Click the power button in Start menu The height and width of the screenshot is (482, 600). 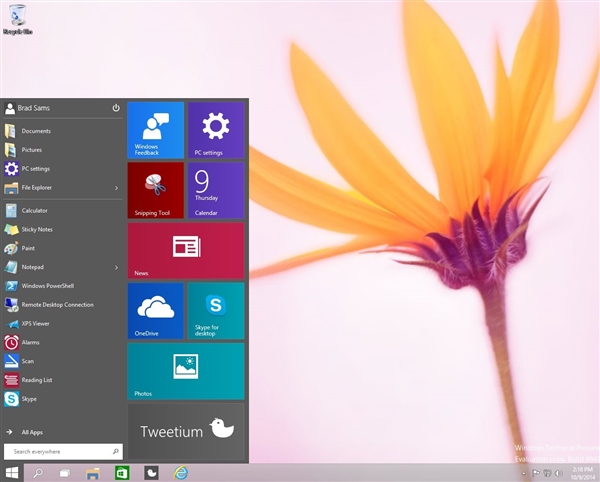click(x=116, y=107)
